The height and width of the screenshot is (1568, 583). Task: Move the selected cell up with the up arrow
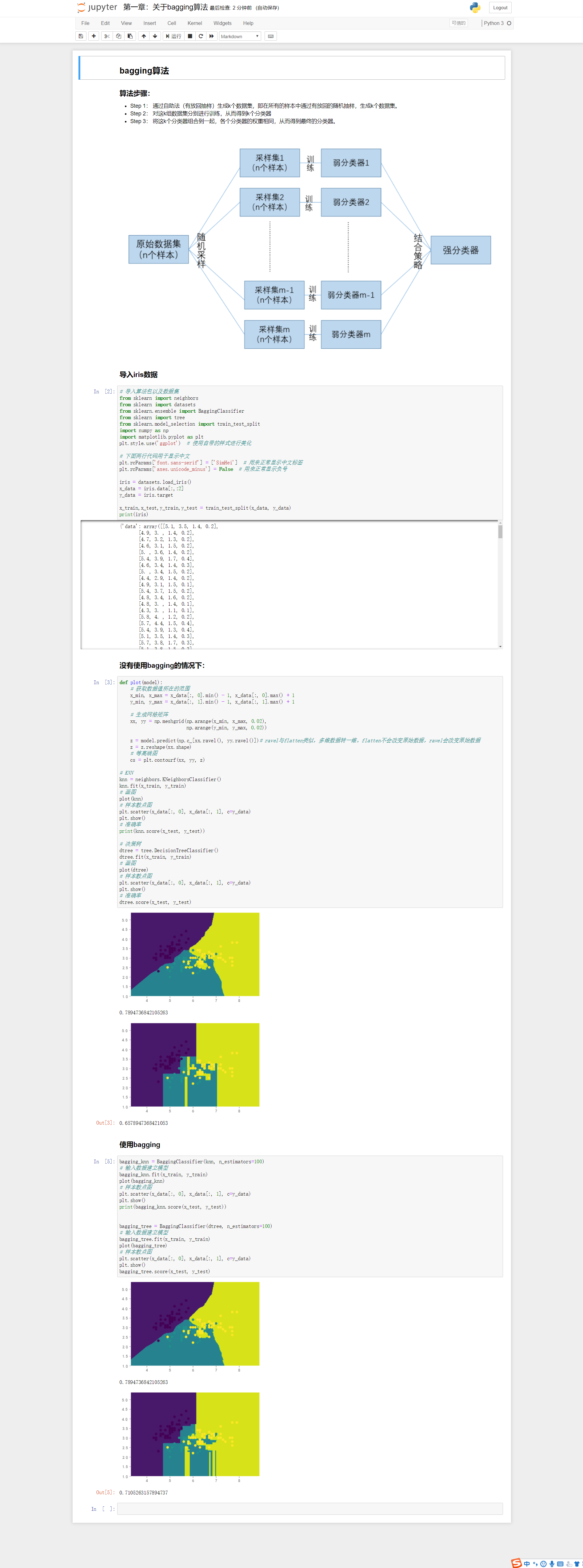click(x=144, y=36)
